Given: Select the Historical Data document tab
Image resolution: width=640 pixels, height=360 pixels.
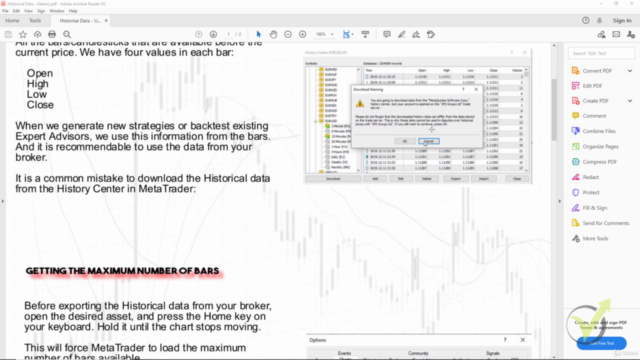Looking at the screenshot, I should pos(80,20).
